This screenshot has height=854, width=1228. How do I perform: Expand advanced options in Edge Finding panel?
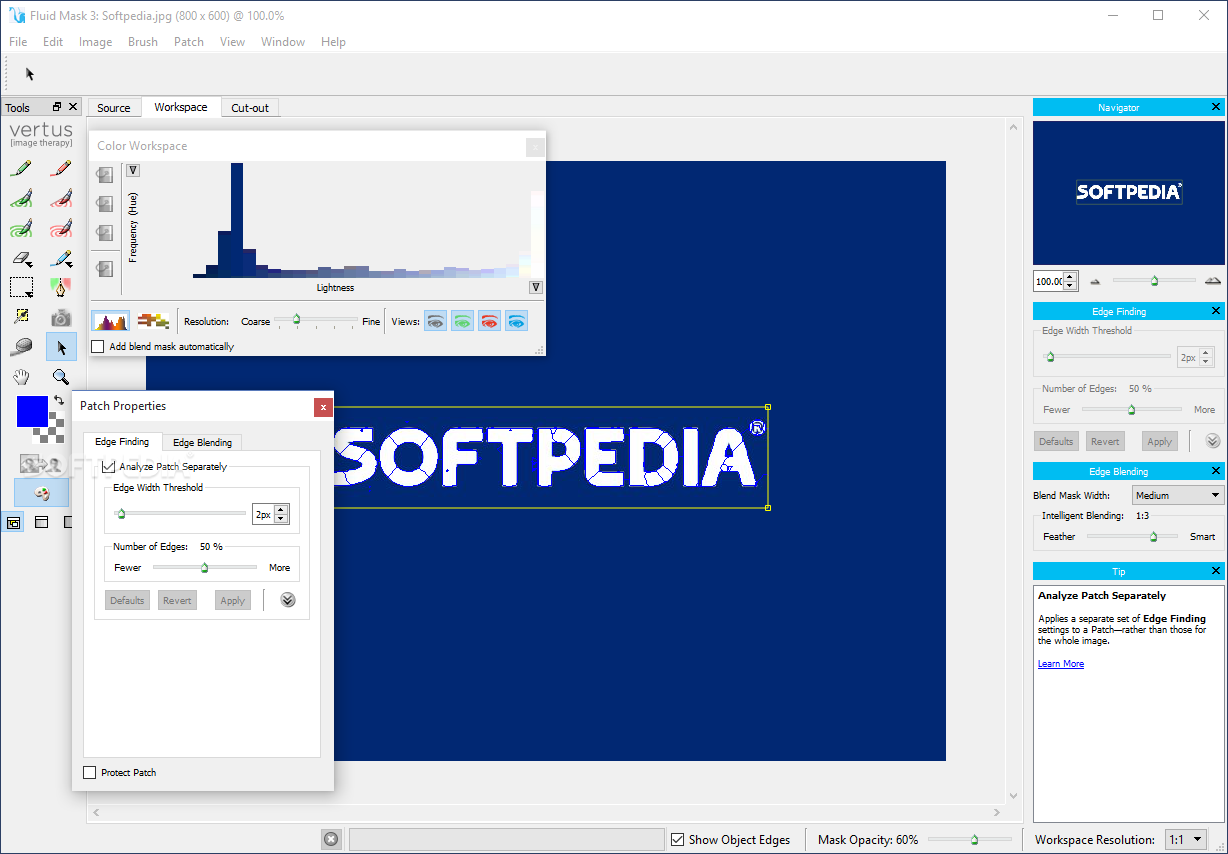coord(1213,441)
